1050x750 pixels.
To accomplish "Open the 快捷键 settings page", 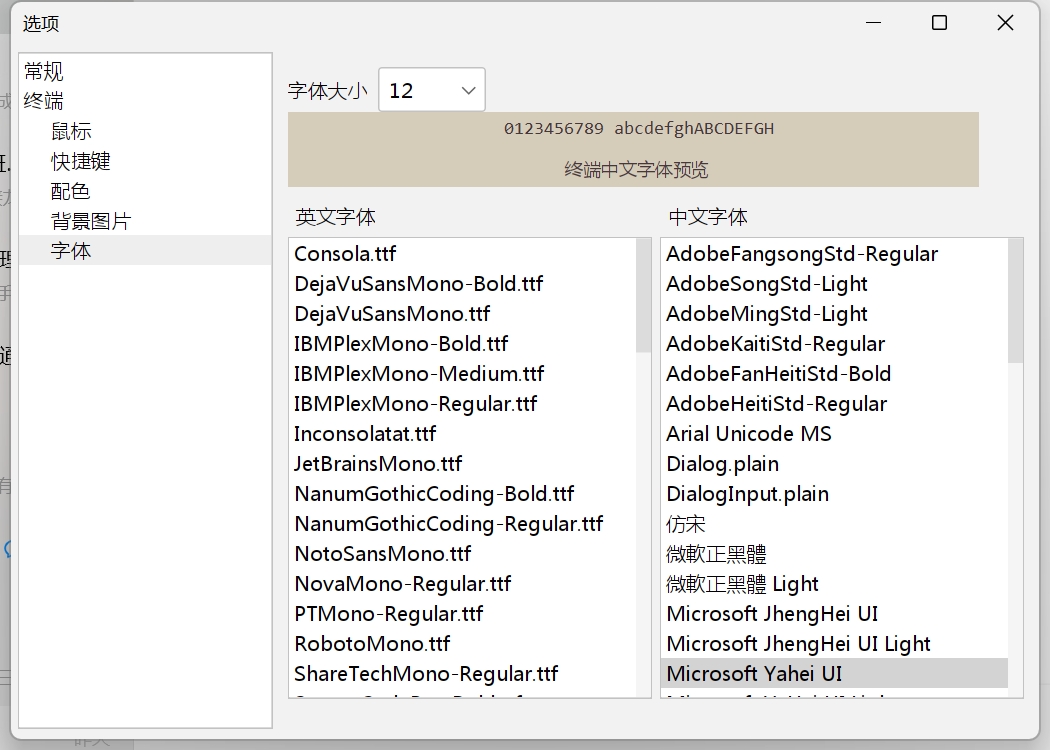I will 81,161.
